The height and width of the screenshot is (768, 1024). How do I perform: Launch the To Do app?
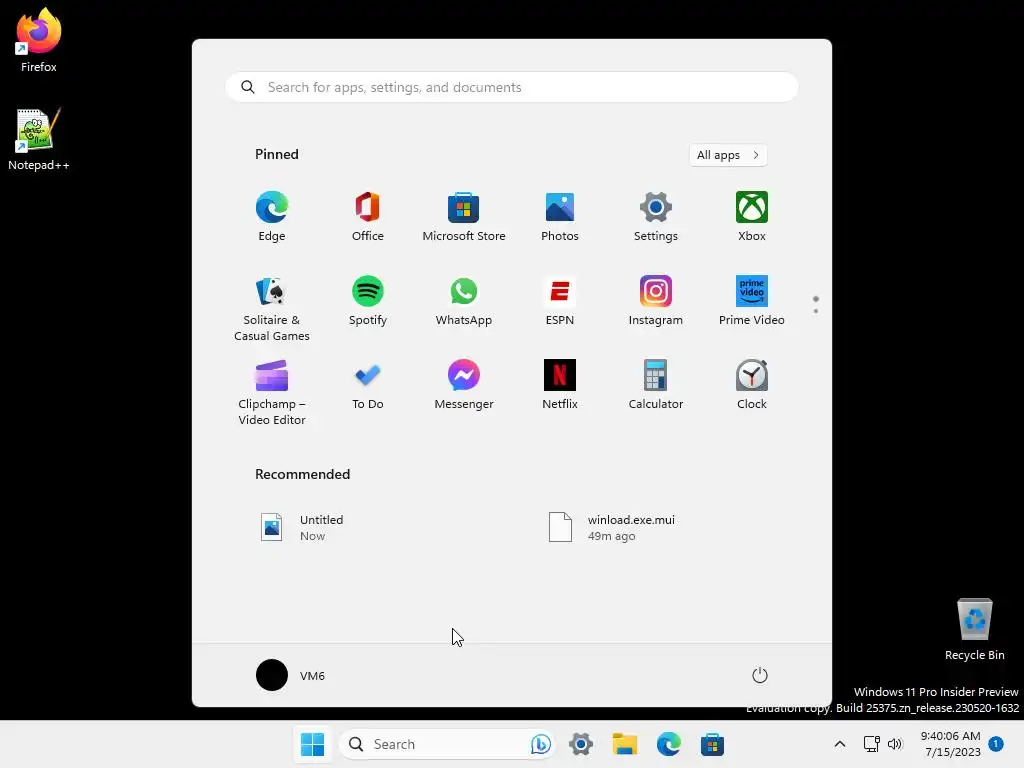click(x=368, y=385)
